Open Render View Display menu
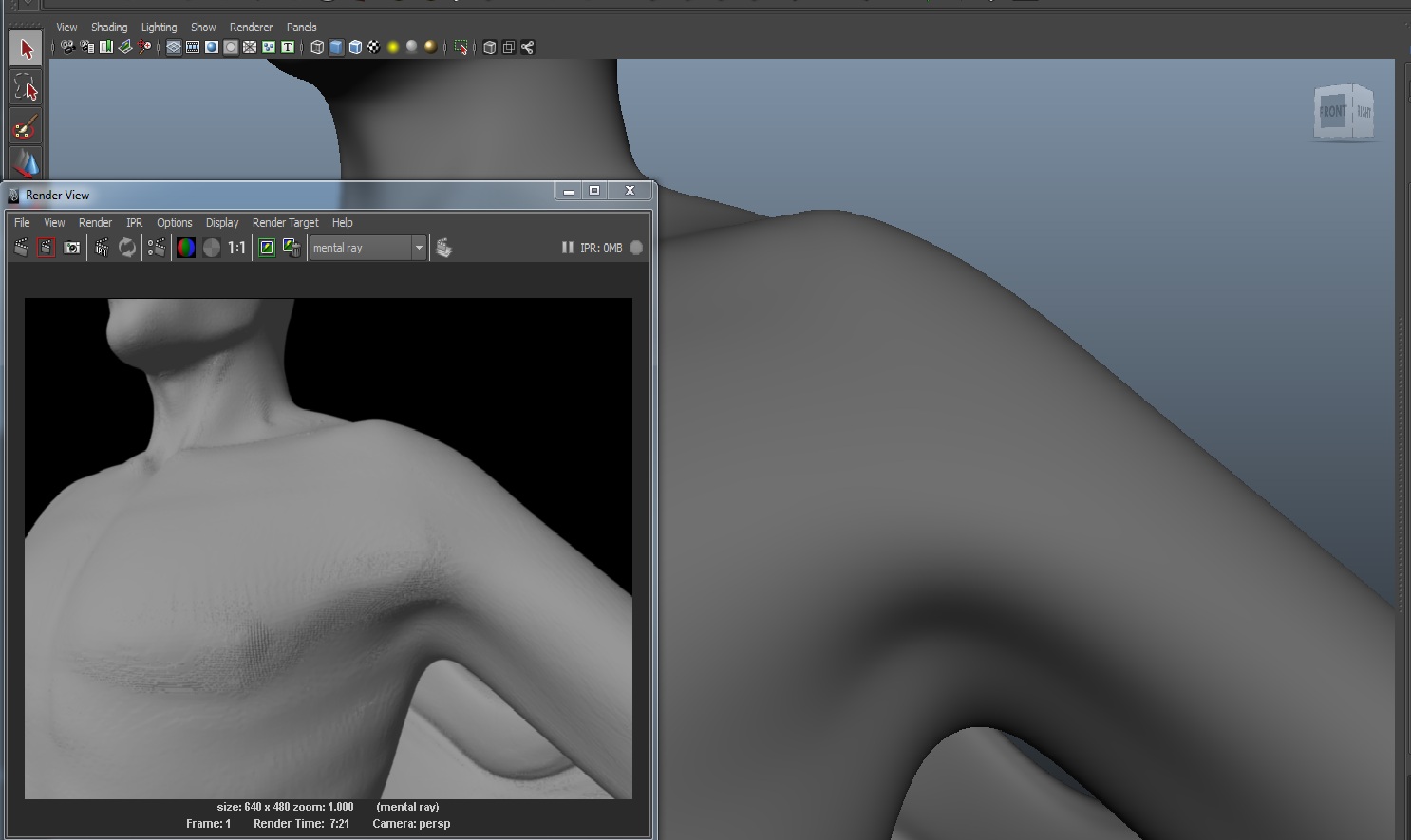The height and width of the screenshot is (840, 1411). (x=222, y=223)
